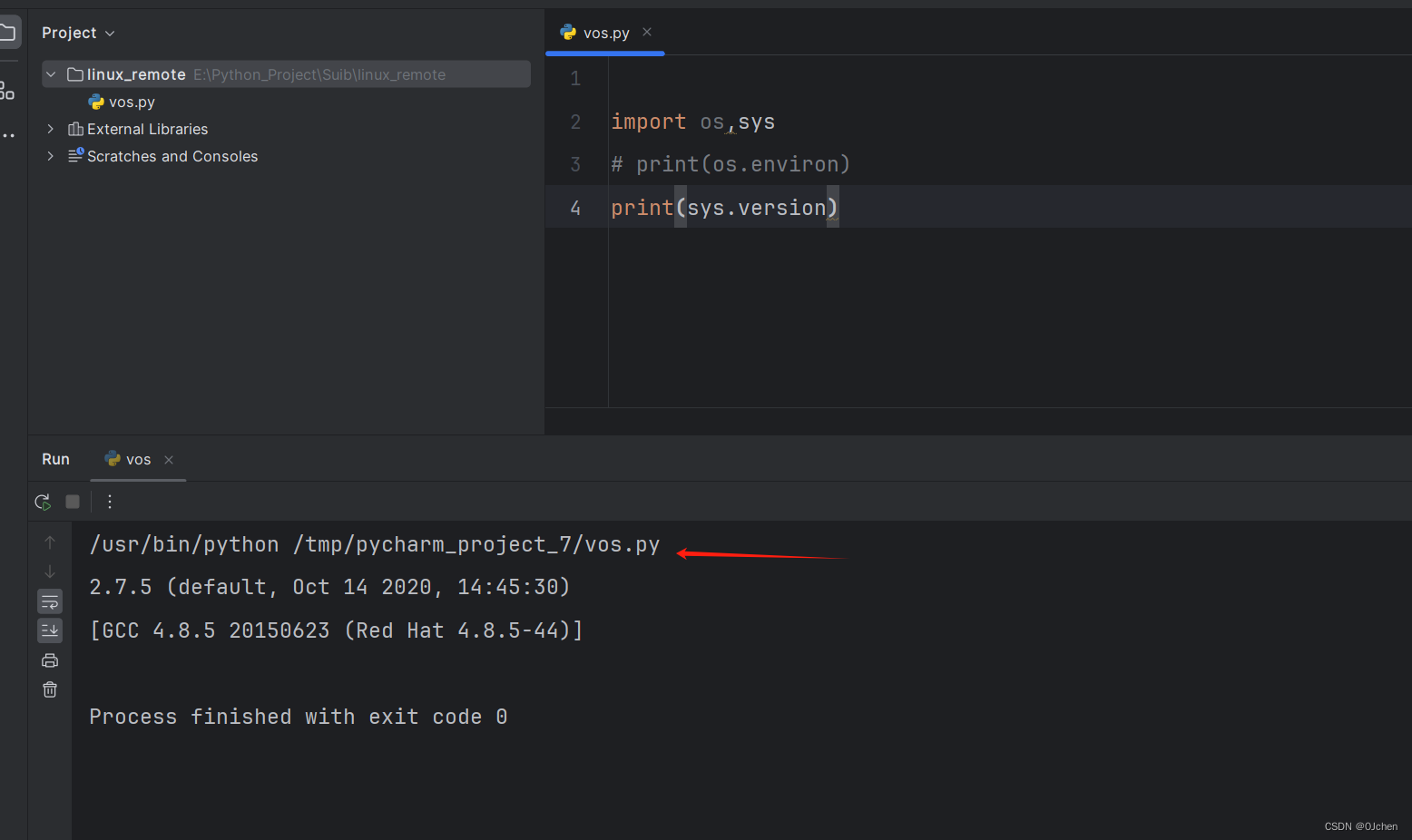Open the Structure tool window icon
Image resolution: width=1412 pixels, height=840 pixels.
[7, 91]
